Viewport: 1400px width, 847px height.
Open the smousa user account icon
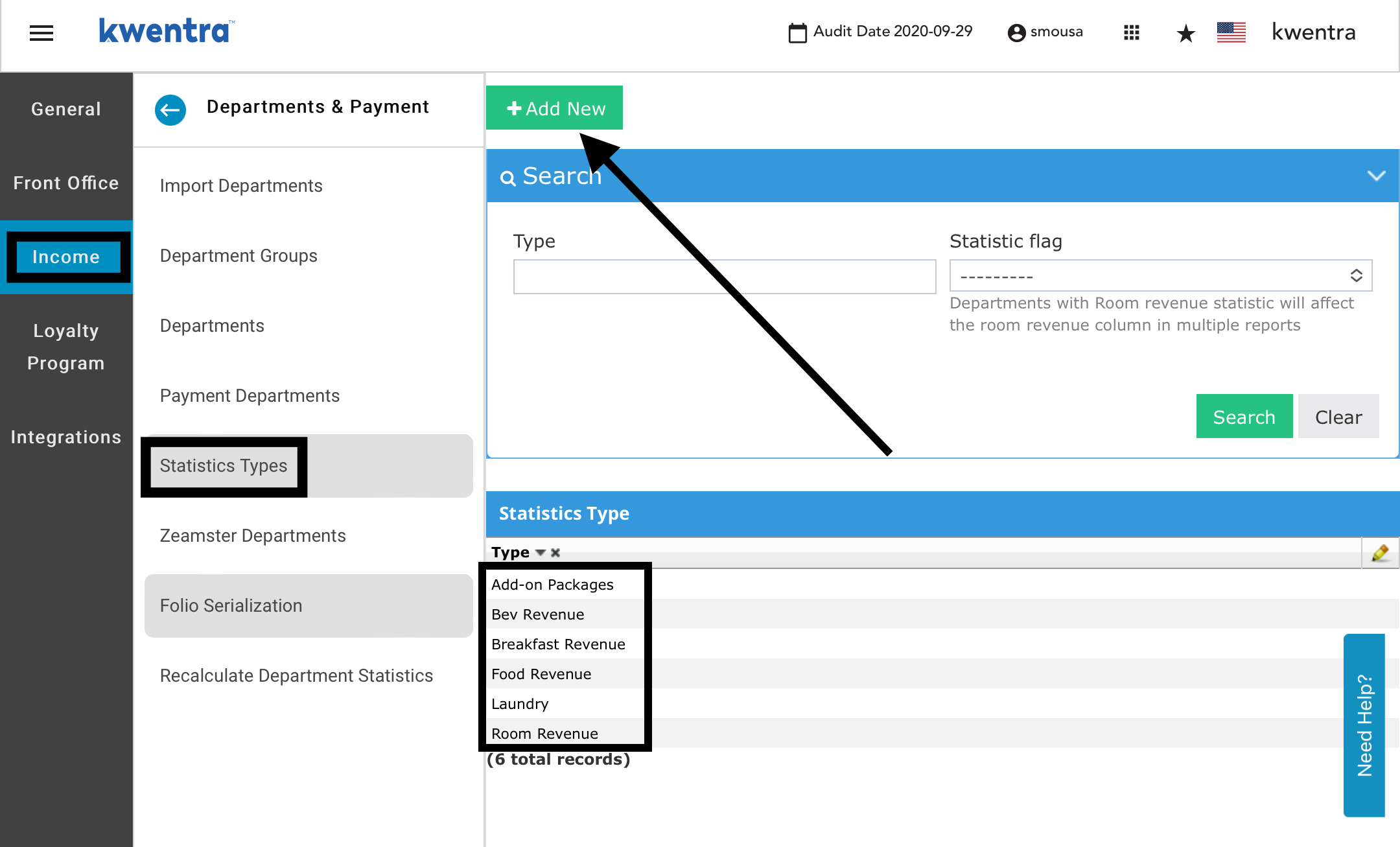click(x=1016, y=32)
